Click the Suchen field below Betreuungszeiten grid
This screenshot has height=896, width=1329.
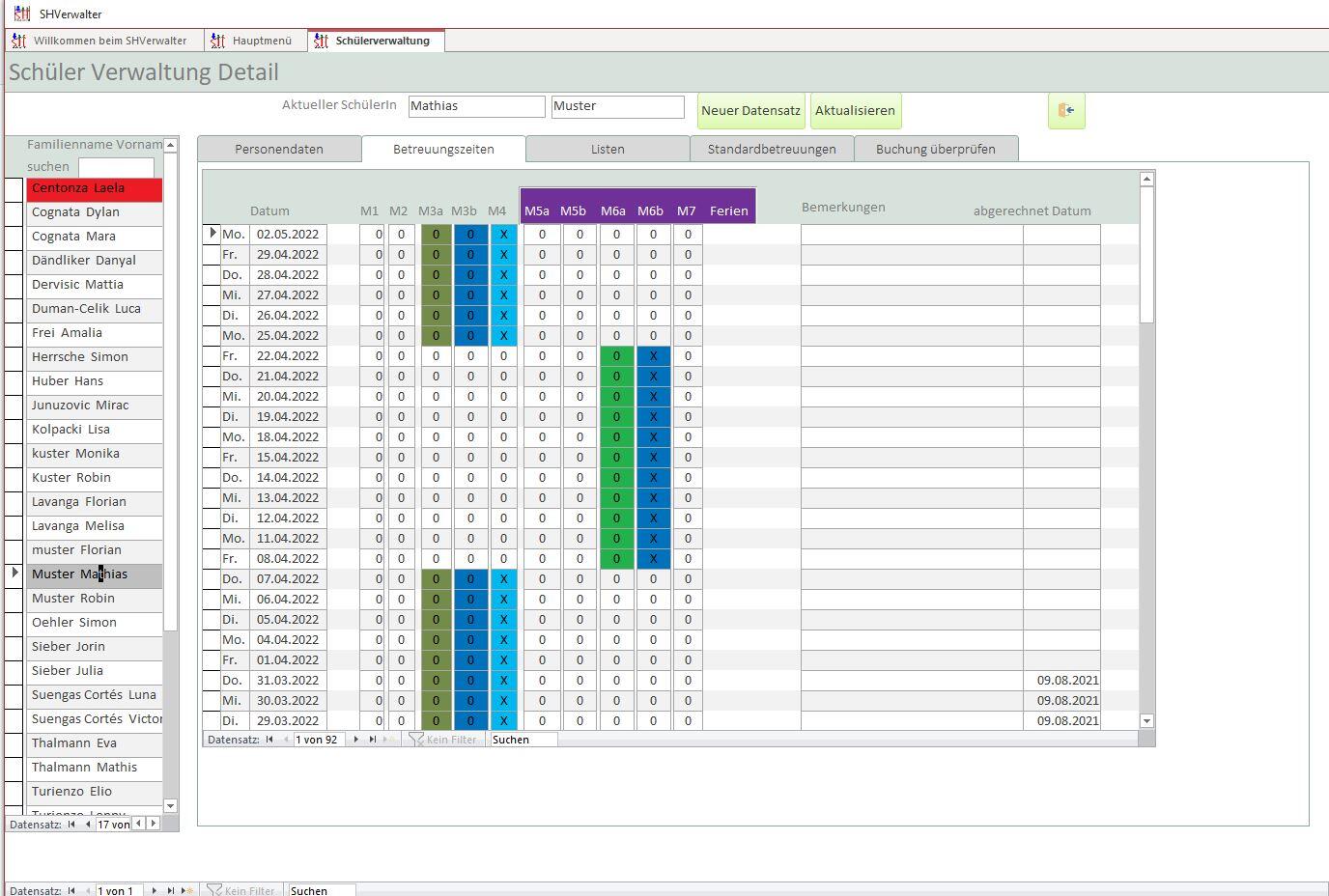[x=523, y=740]
